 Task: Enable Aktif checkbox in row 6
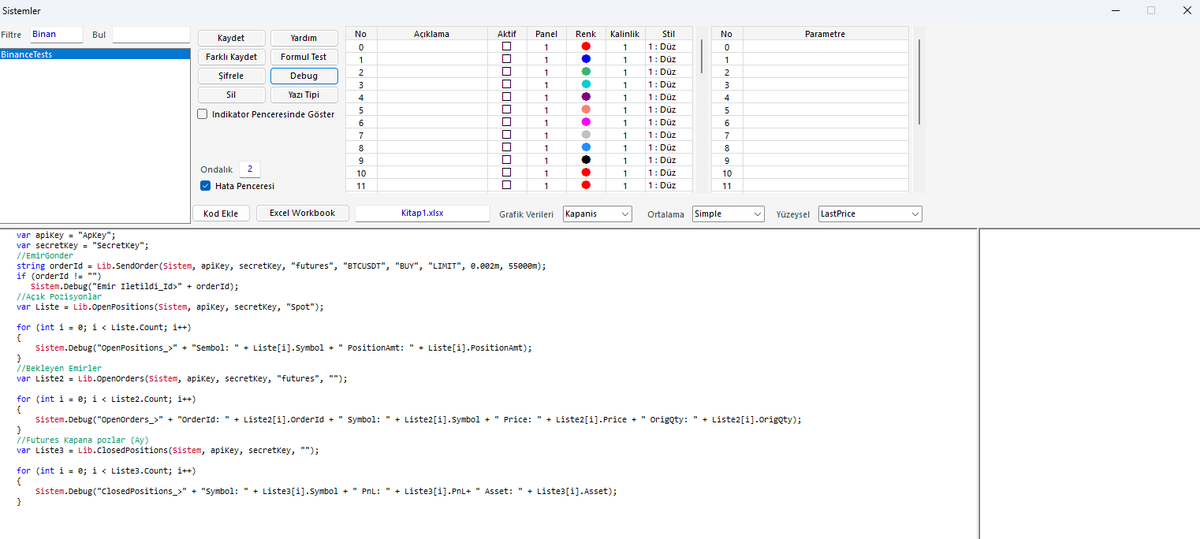coord(507,122)
